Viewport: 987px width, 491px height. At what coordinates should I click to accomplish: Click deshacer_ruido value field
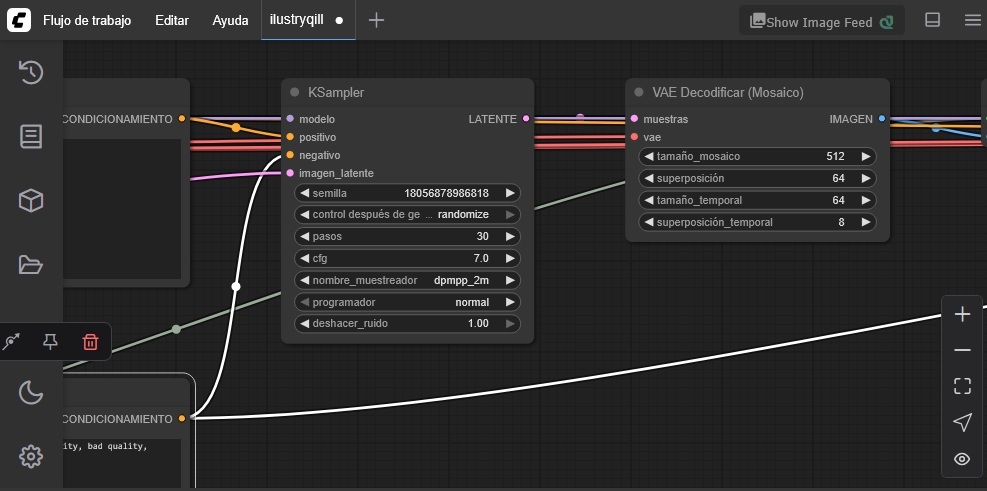coord(407,324)
